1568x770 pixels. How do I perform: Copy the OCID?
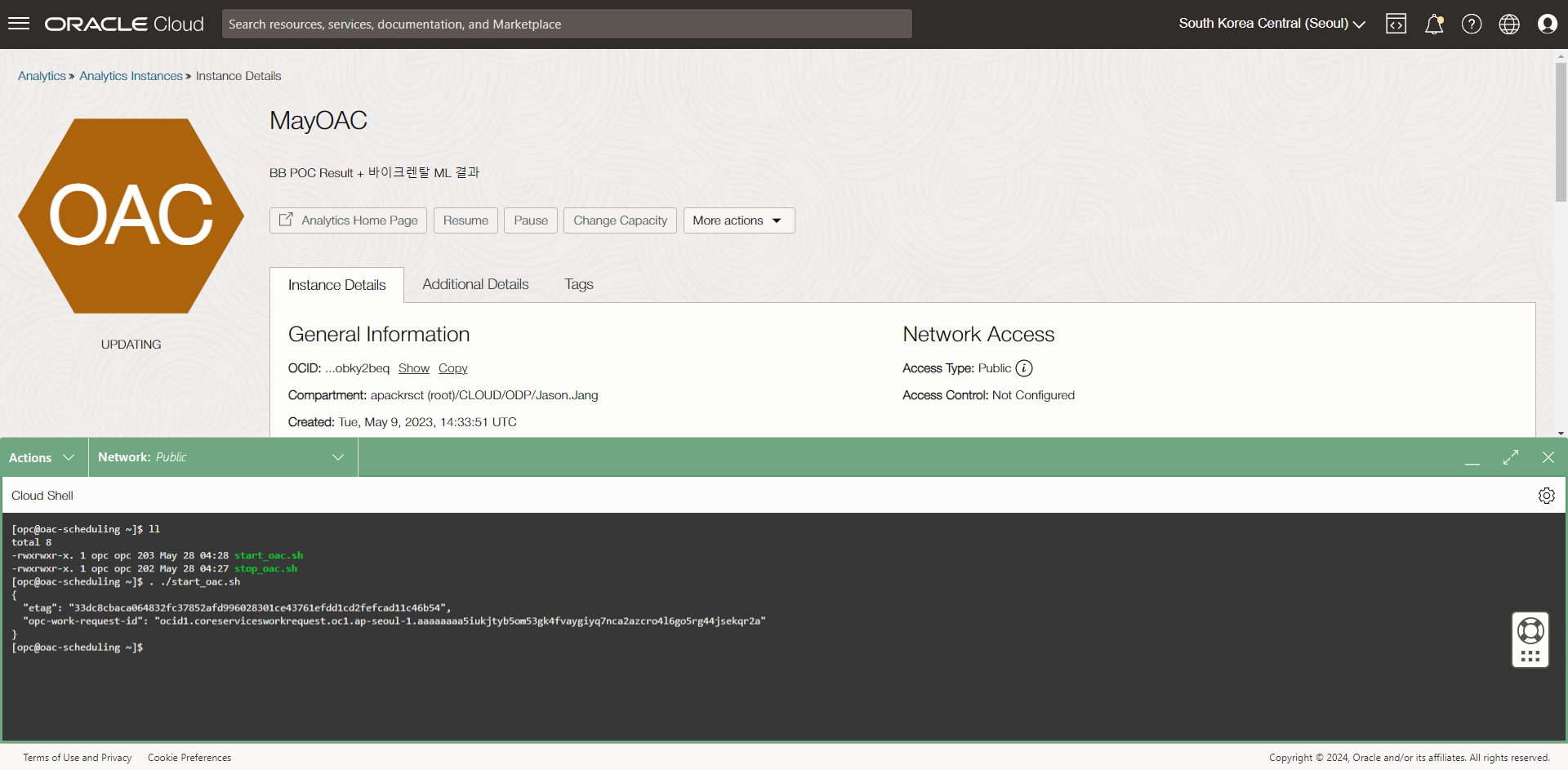(453, 368)
